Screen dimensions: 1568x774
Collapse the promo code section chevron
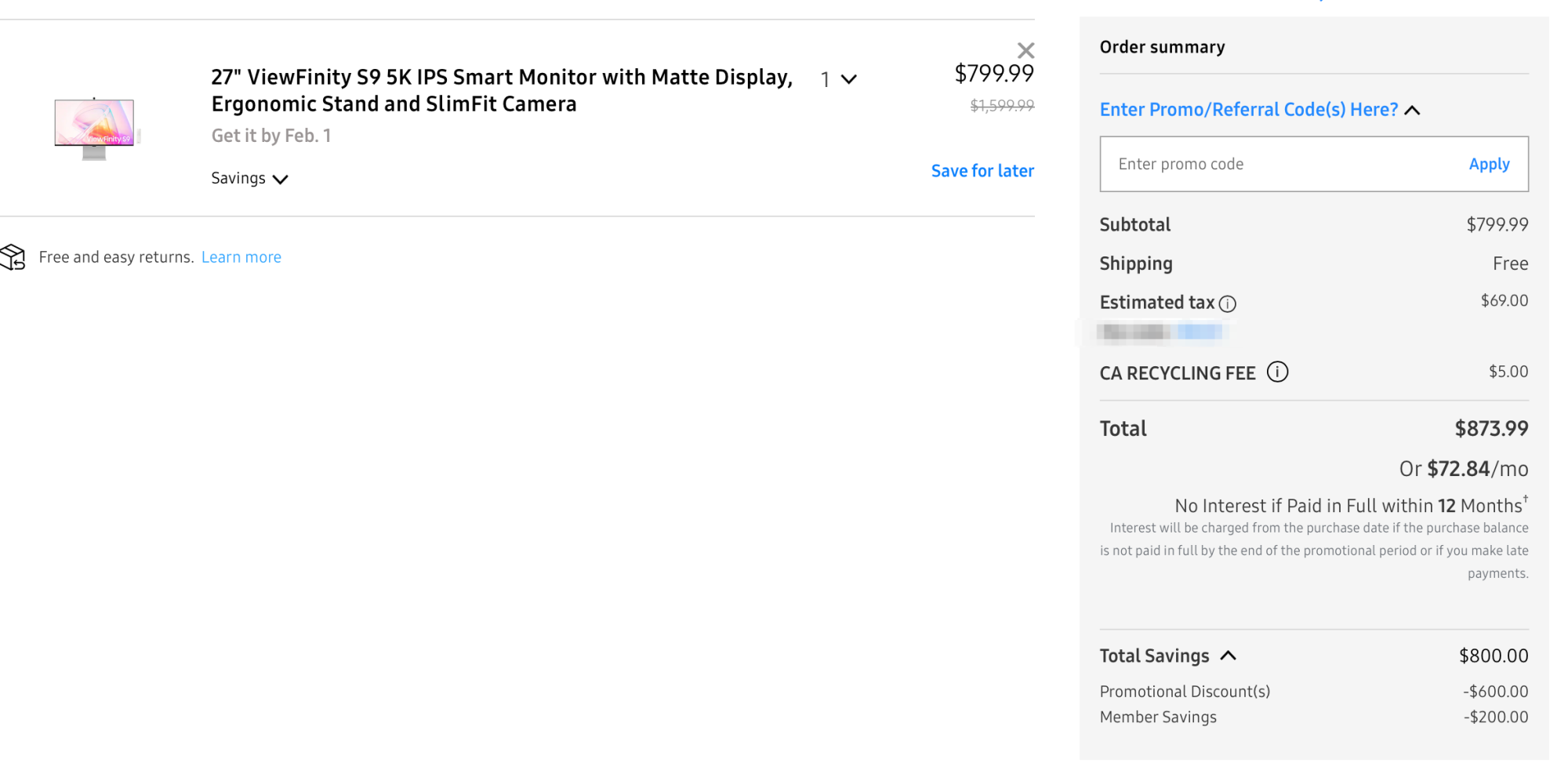[x=1412, y=111]
